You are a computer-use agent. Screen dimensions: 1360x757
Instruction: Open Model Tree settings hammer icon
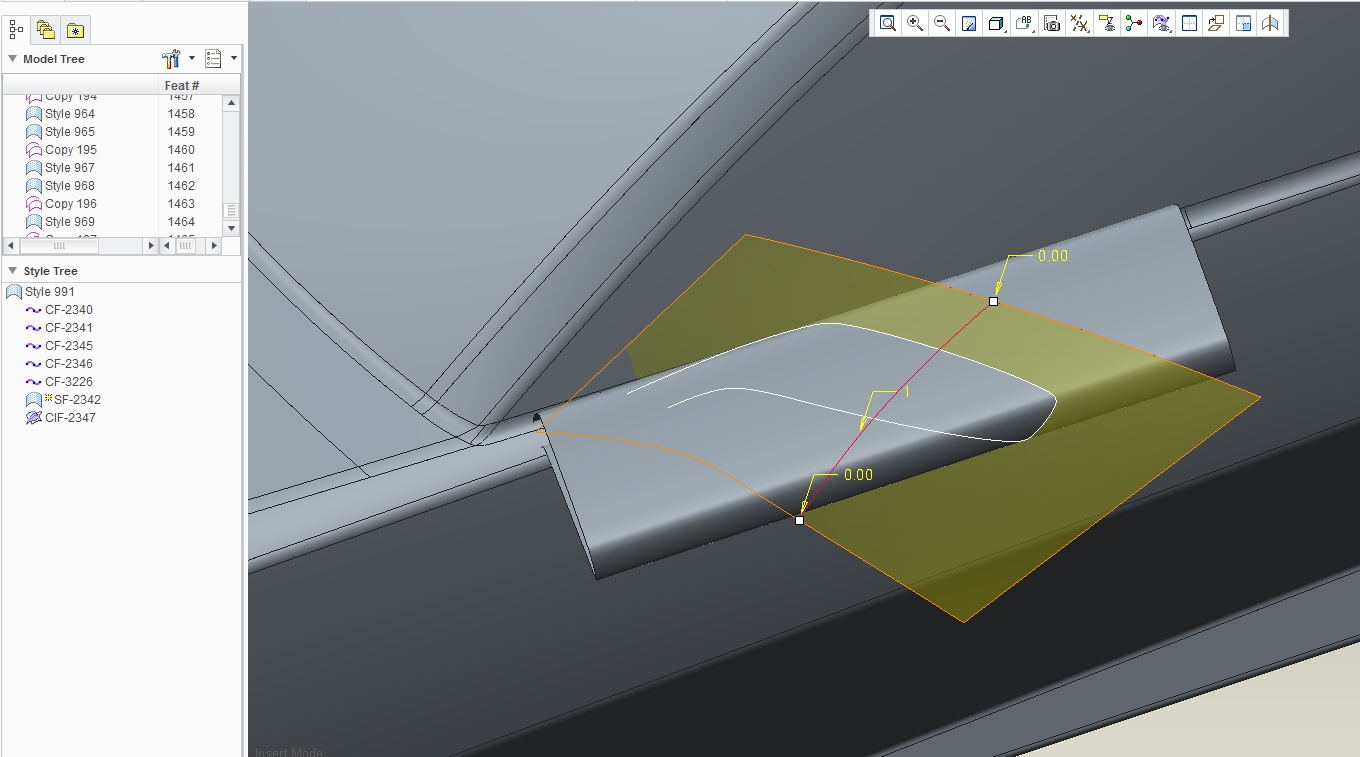171,59
